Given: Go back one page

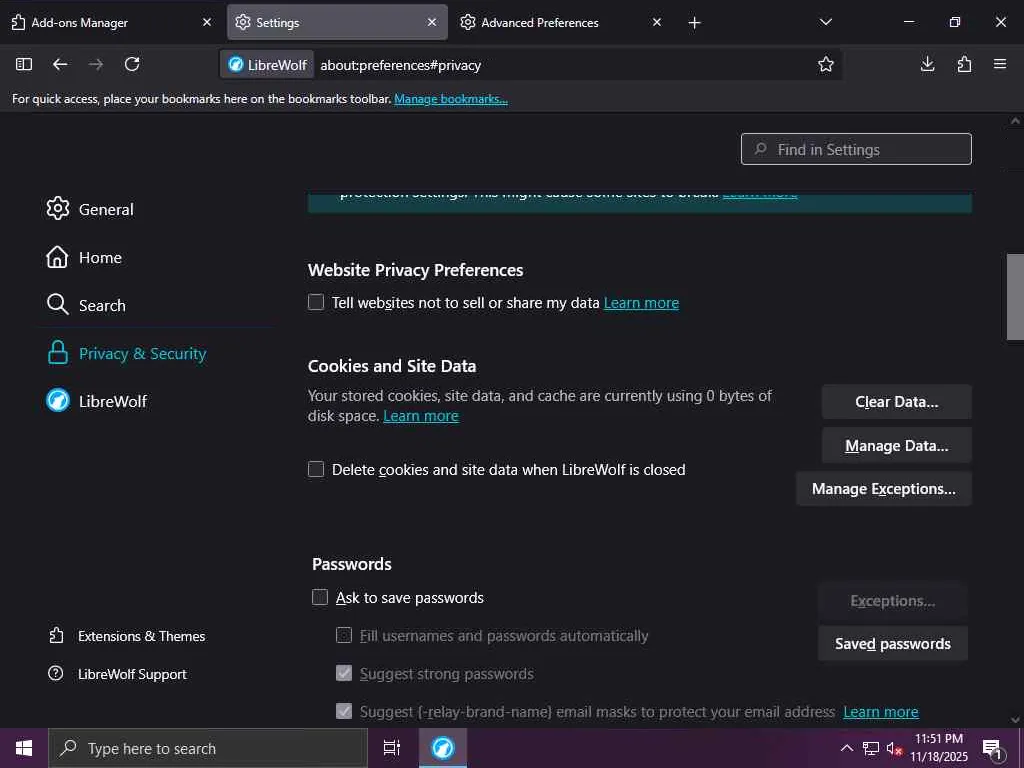Looking at the screenshot, I should 60,64.
